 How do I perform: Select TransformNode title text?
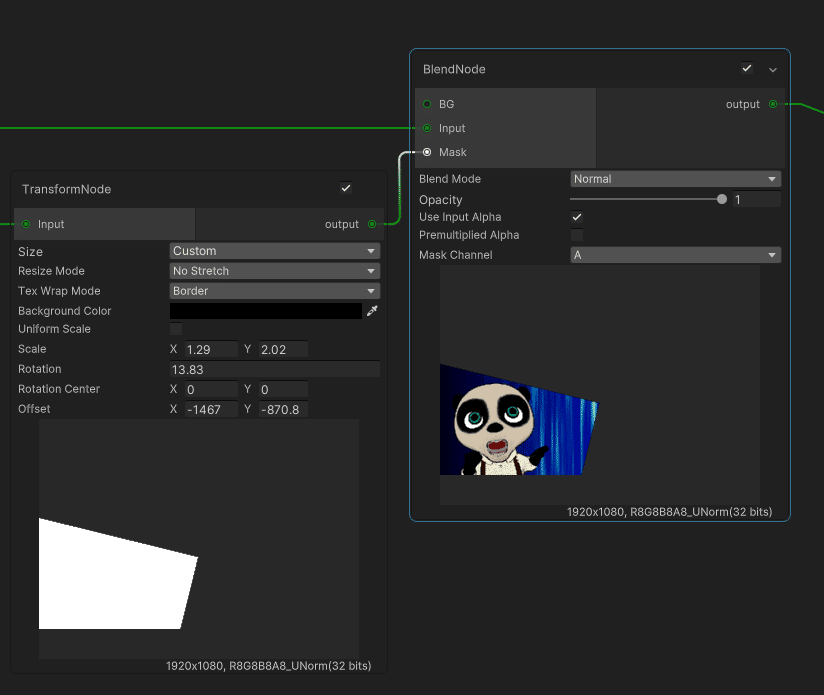tap(66, 189)
